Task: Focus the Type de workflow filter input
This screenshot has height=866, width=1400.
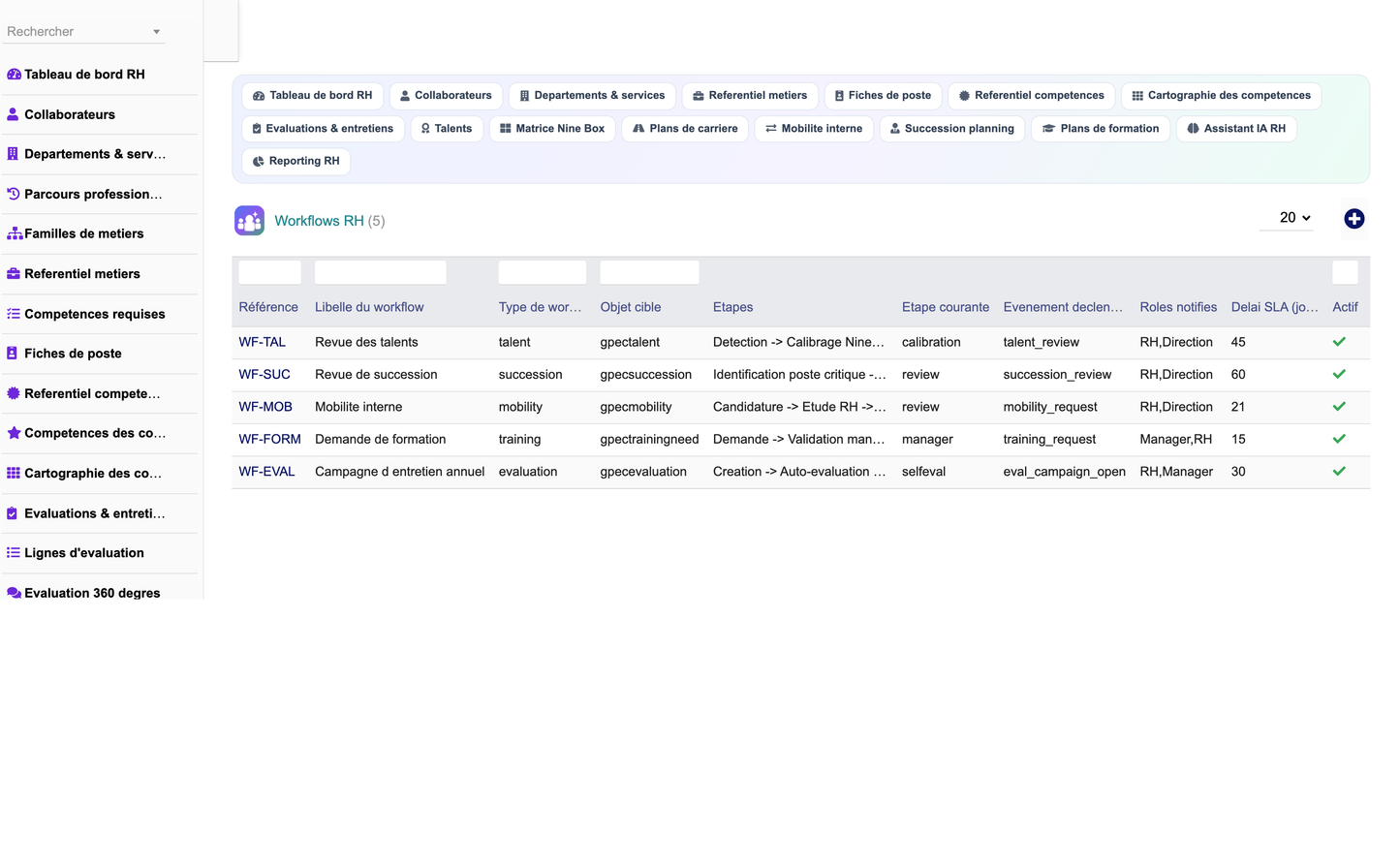Action: [542, 272]
